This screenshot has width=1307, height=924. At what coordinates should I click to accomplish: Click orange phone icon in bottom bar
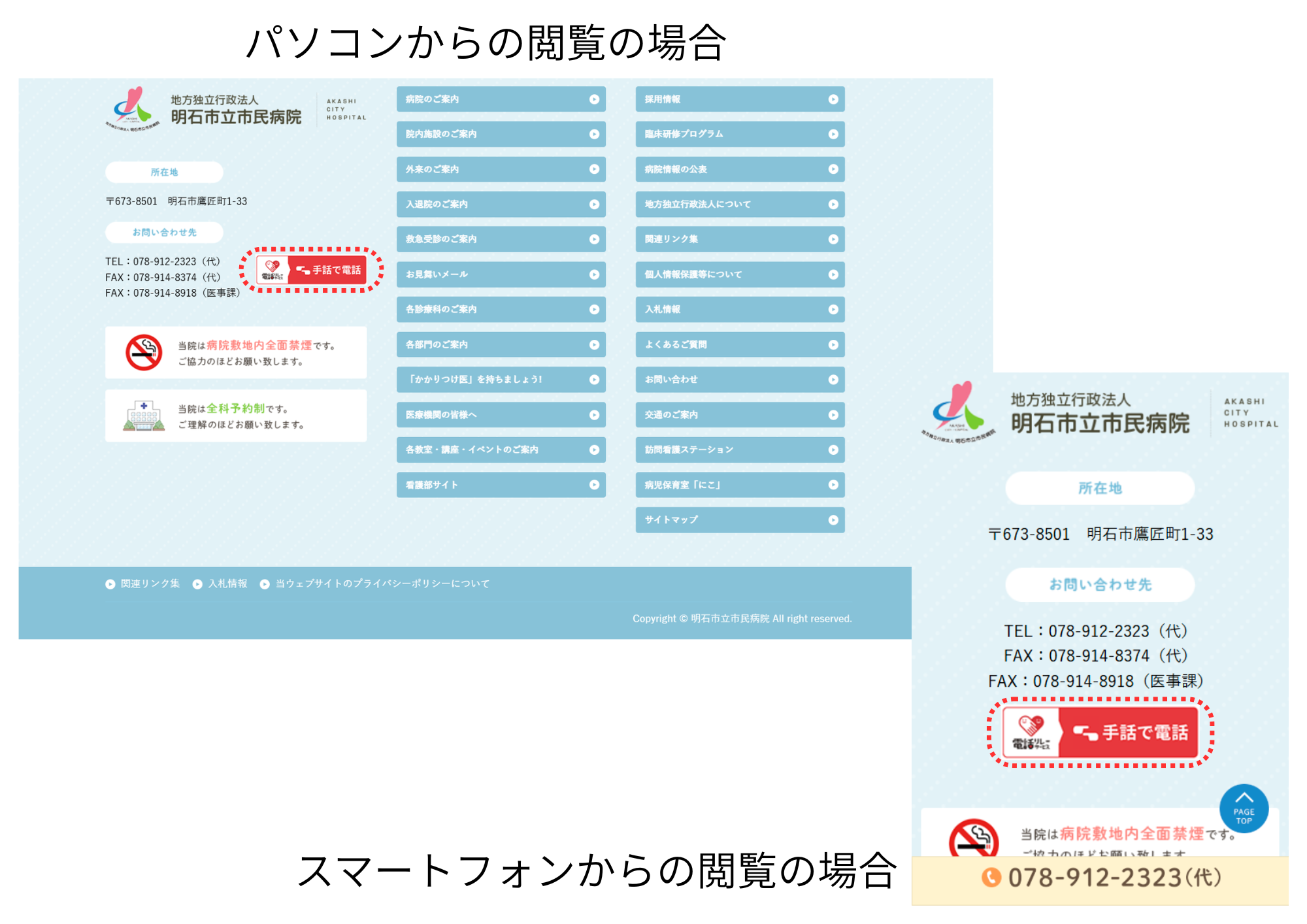[991, 878]
